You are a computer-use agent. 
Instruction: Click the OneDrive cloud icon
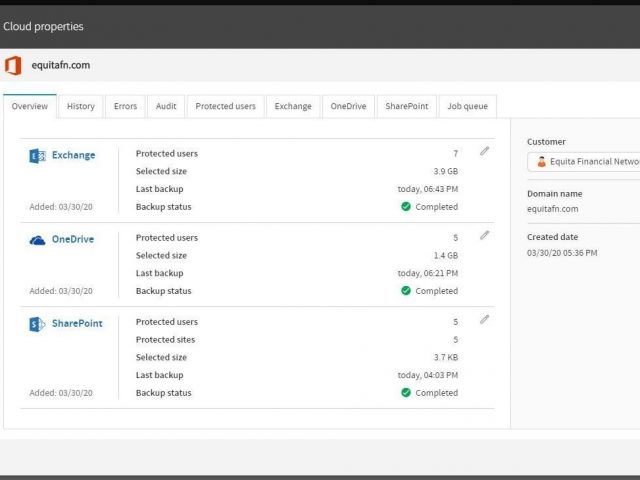(38, 240)
